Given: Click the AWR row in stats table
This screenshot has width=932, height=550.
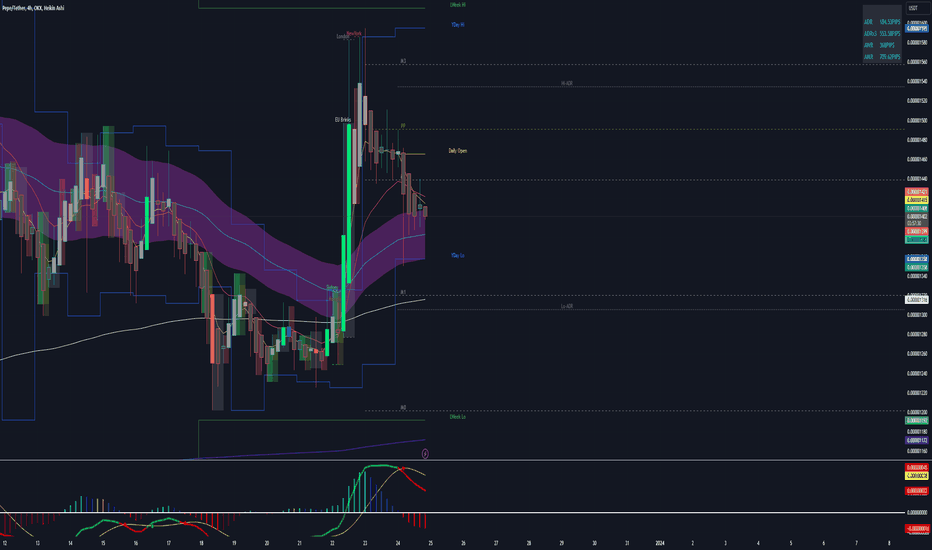Looking at the screenshot, I should [881, 45].
